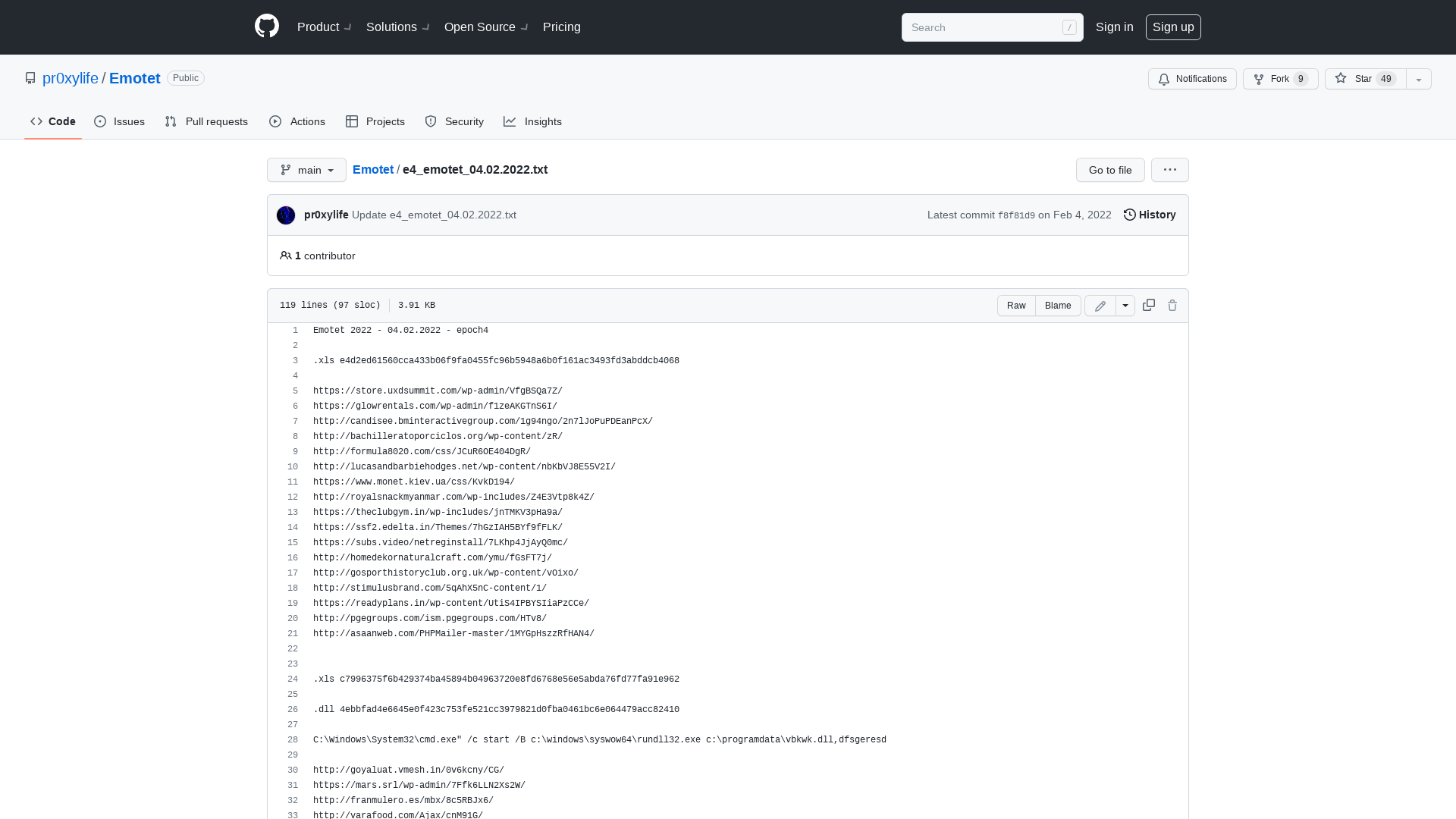Click the glowrentals.com URL line
The width and height of the screenshot is (1456, 819).
tap(435, 406)
